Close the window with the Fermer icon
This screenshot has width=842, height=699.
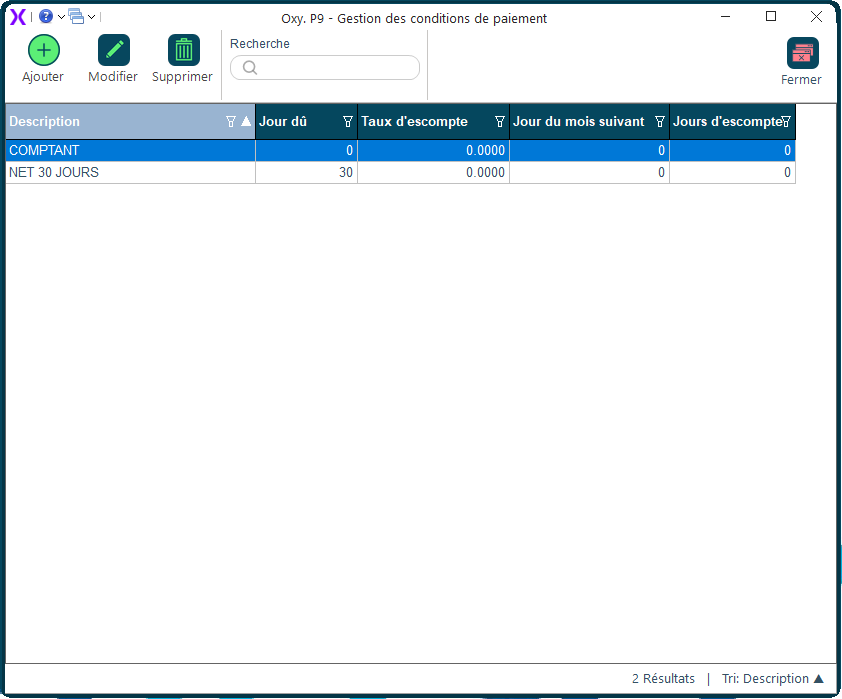coord(802,53)
